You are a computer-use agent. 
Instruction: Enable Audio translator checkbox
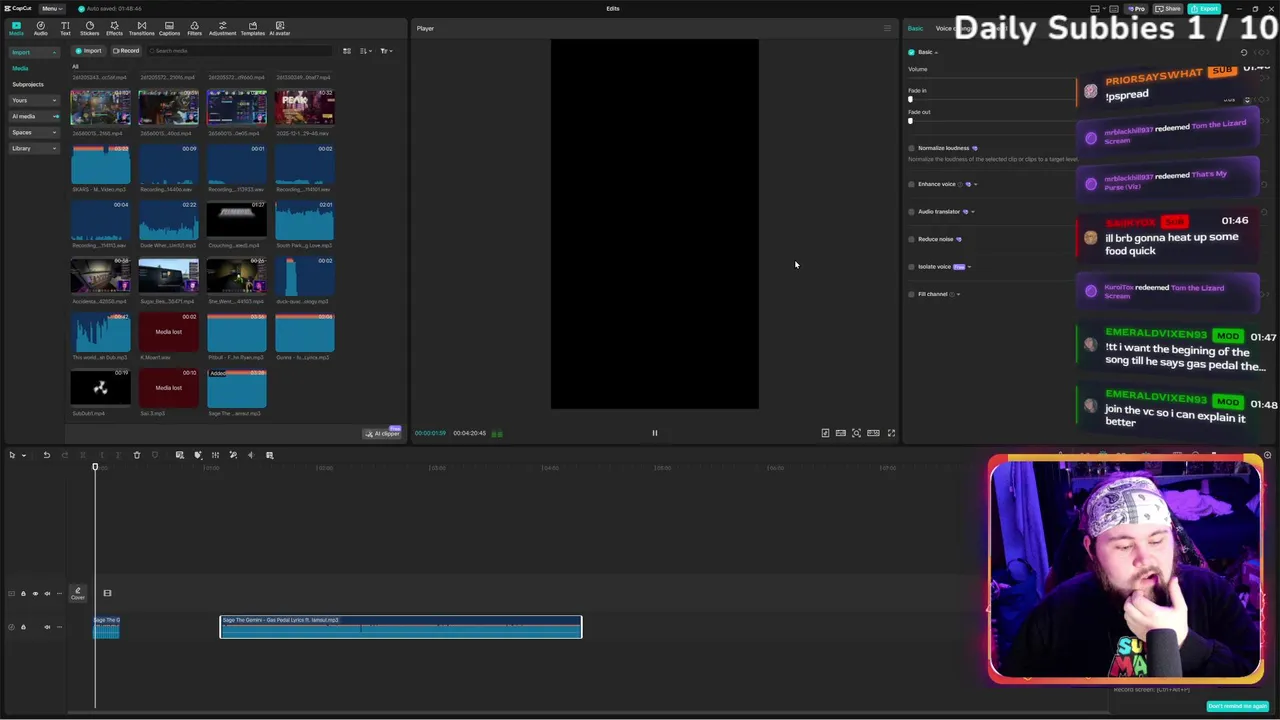[x=911, y=212]
